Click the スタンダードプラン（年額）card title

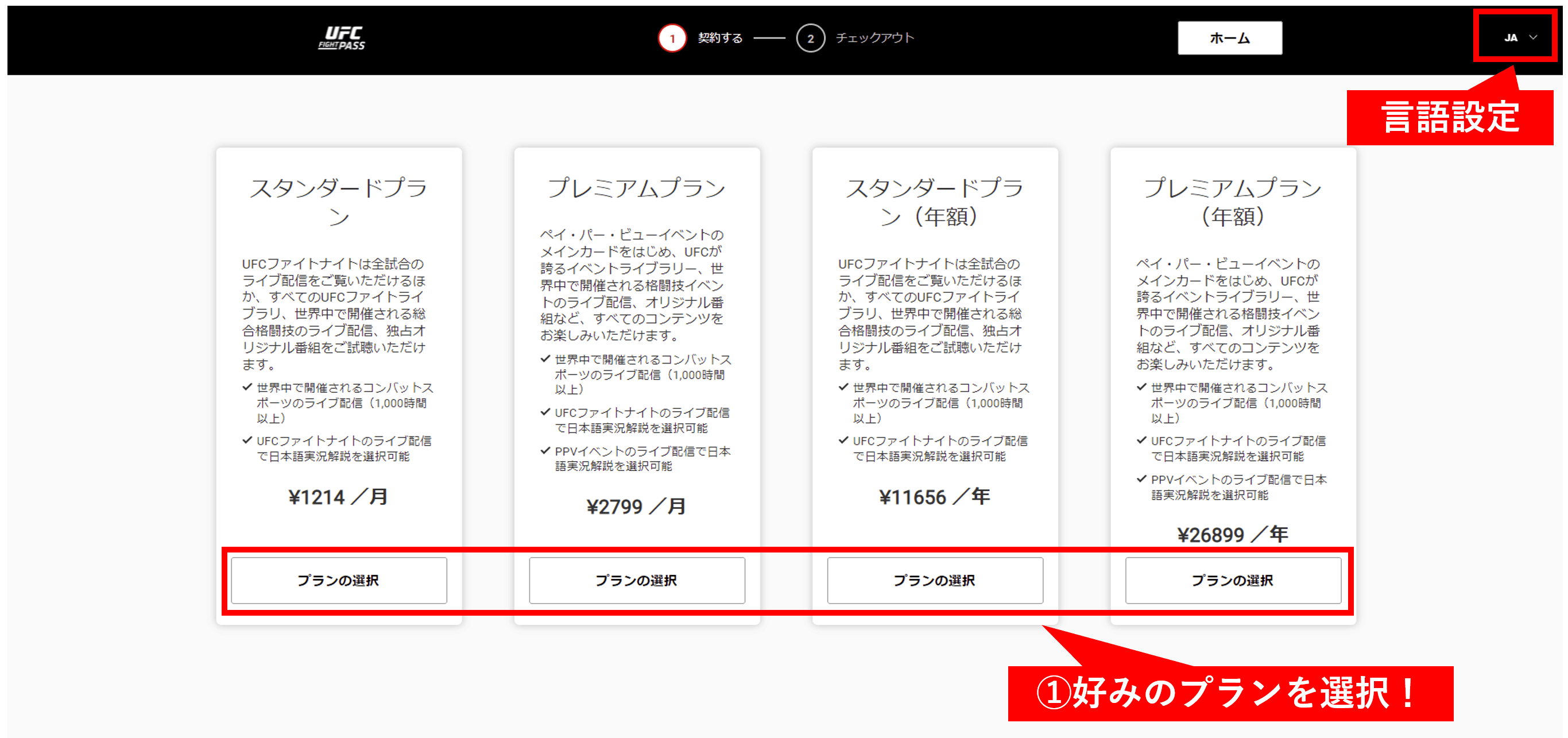tap(935, 202)
